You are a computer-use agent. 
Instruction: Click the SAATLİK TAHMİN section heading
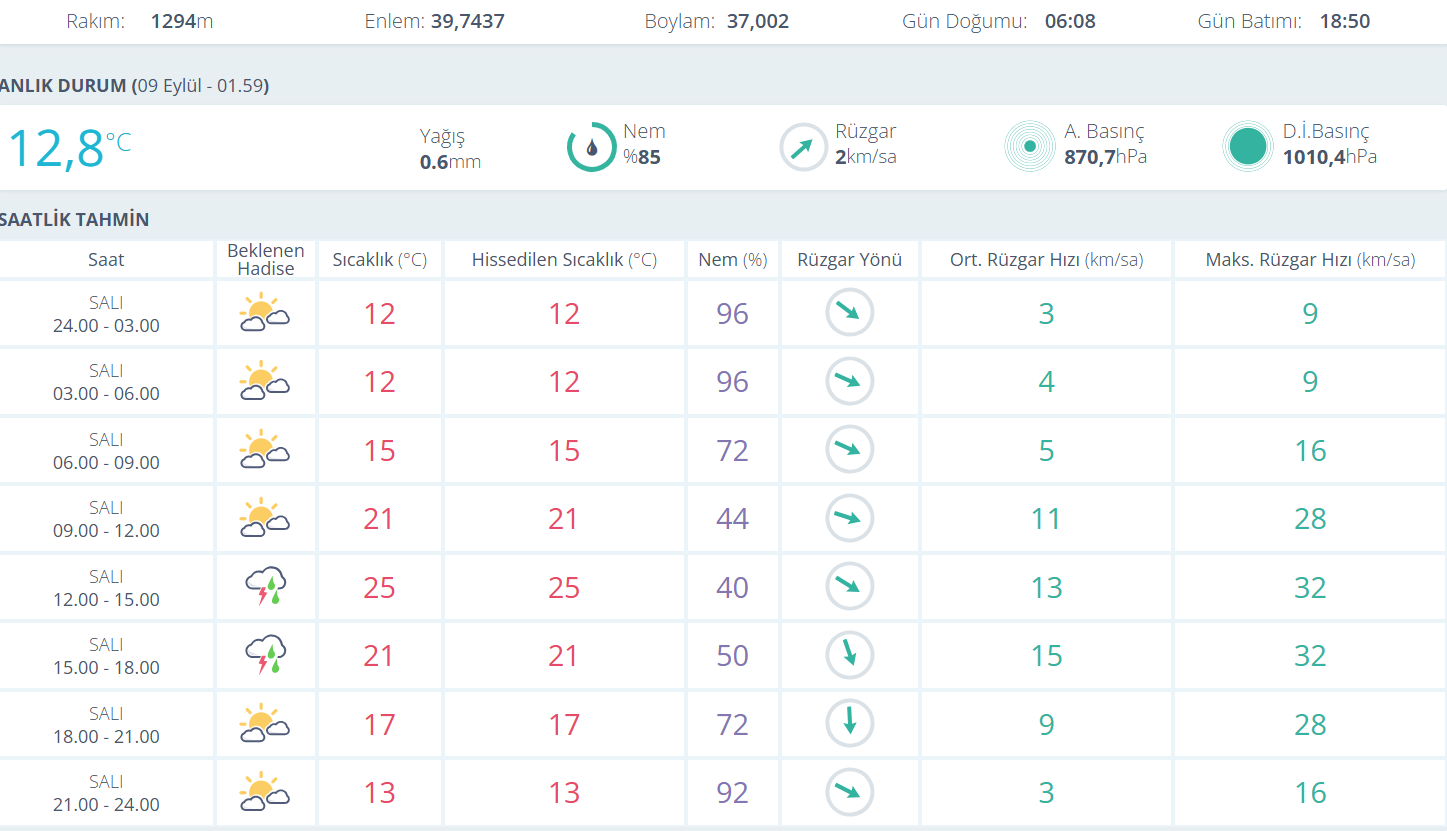(75, 219)
